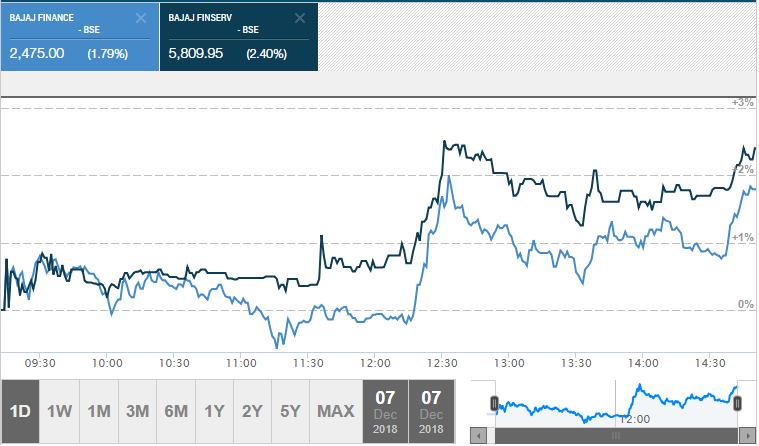Click the navigator horizontal scrollbar thumb
Screen dimensions: 759x446
[x=616, y=435]
